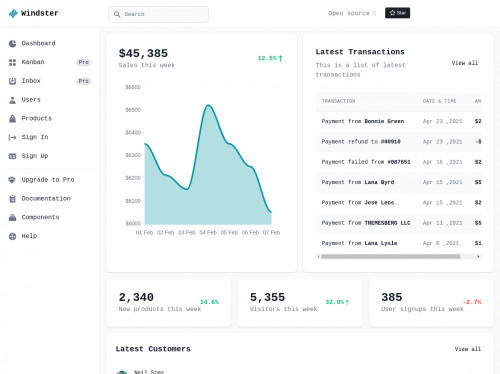
Task: Navigate to Products
Action: coord(50,119)
